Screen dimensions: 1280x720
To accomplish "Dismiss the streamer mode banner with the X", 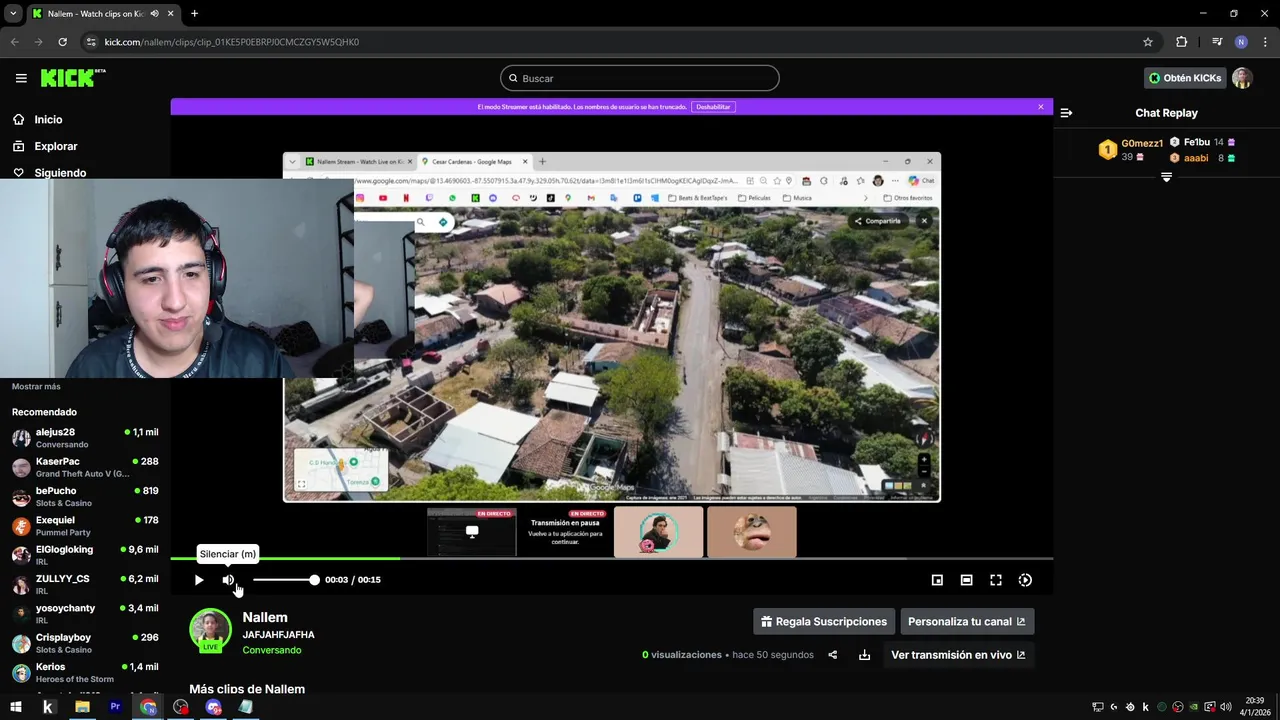I will click(1040, 106).
